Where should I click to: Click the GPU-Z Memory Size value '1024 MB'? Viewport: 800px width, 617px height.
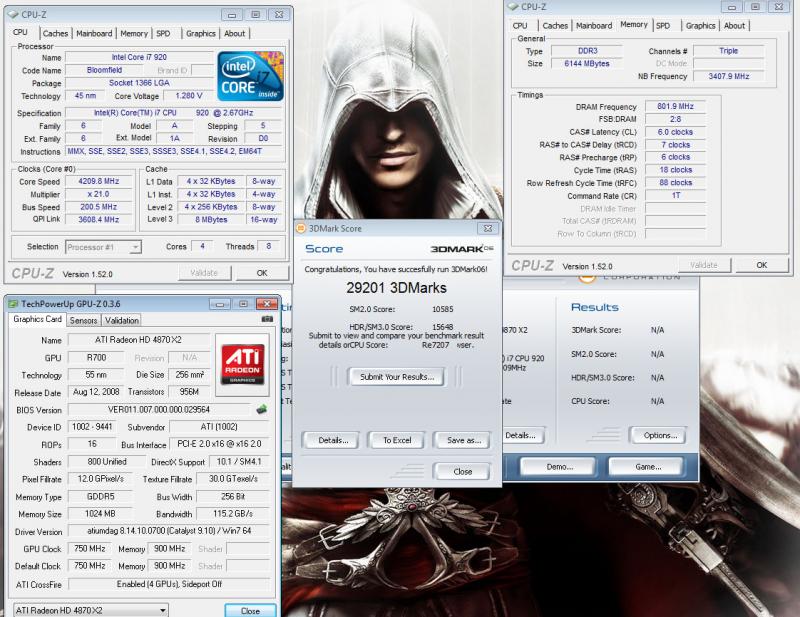[100, 513]
